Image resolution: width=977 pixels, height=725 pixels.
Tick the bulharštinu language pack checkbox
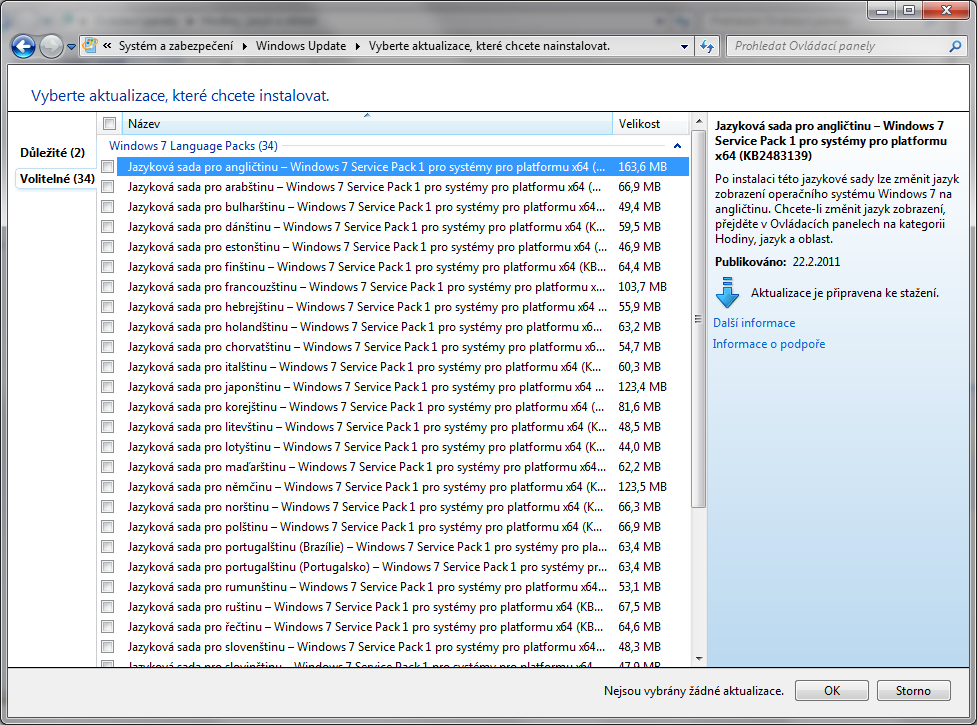(x=108, y=207)
